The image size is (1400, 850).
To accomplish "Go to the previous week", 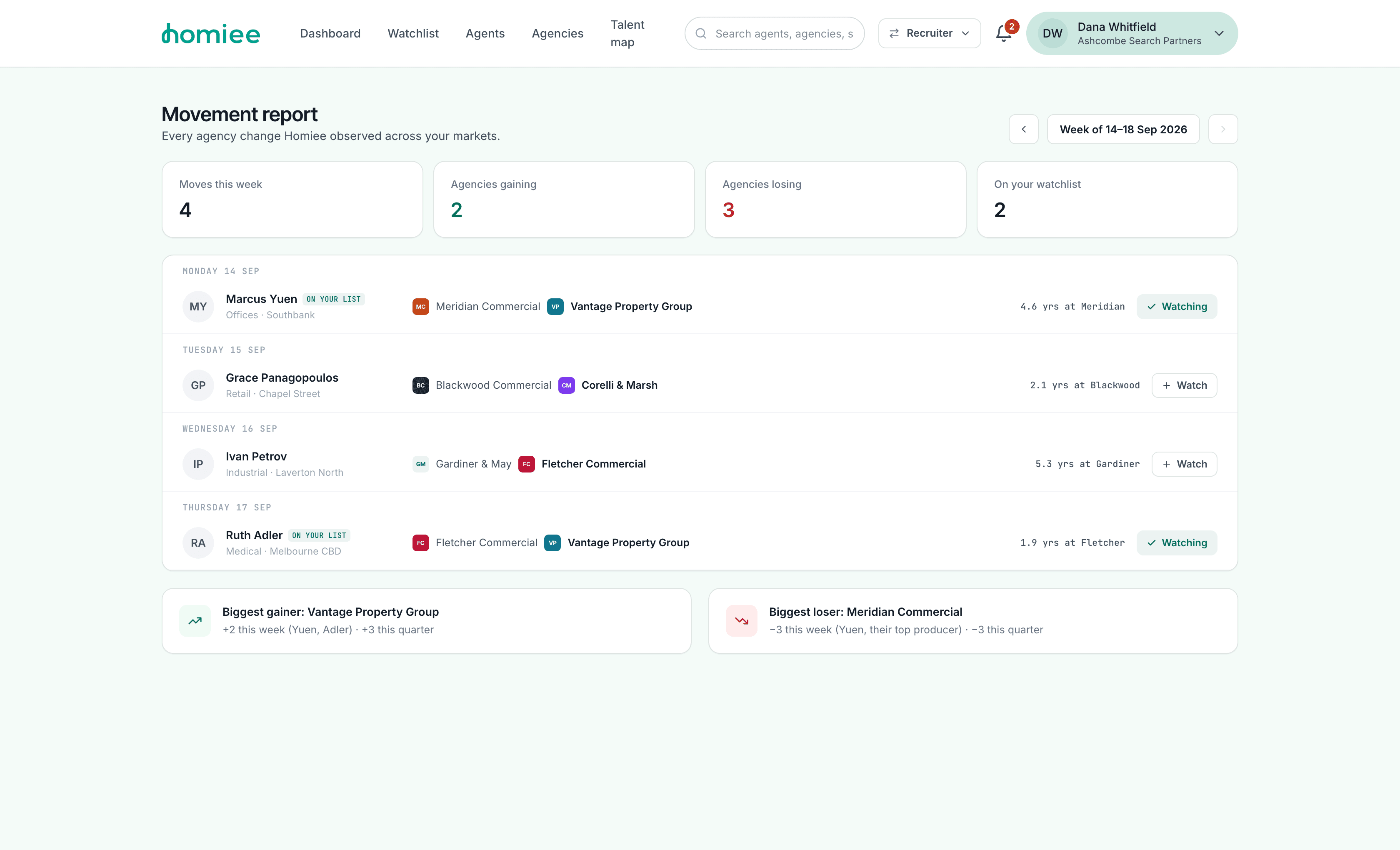I will tap(1024, 130).
